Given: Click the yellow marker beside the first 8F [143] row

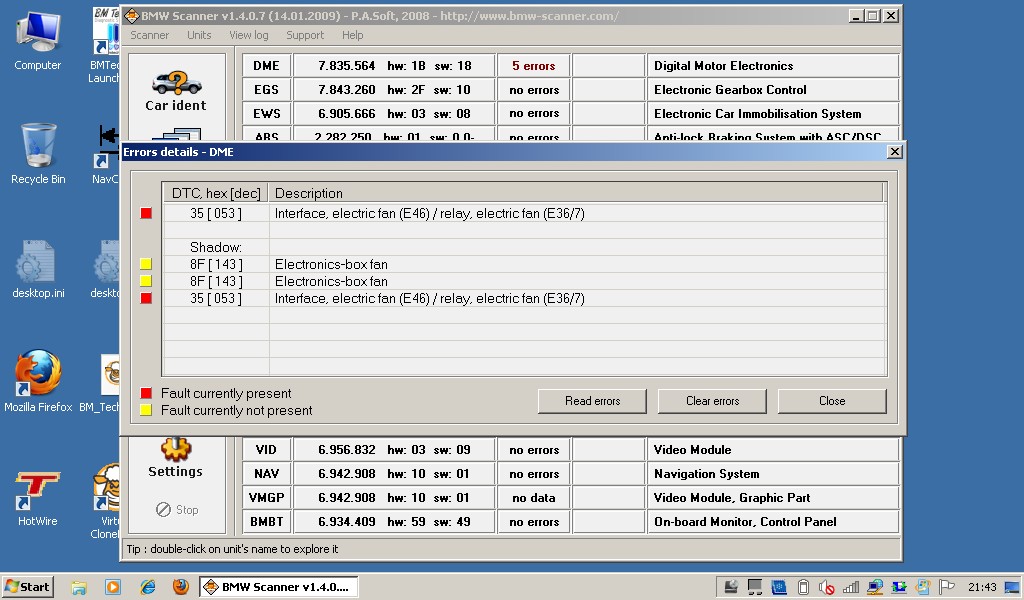Looking at the screenshot, I should 146,264.
